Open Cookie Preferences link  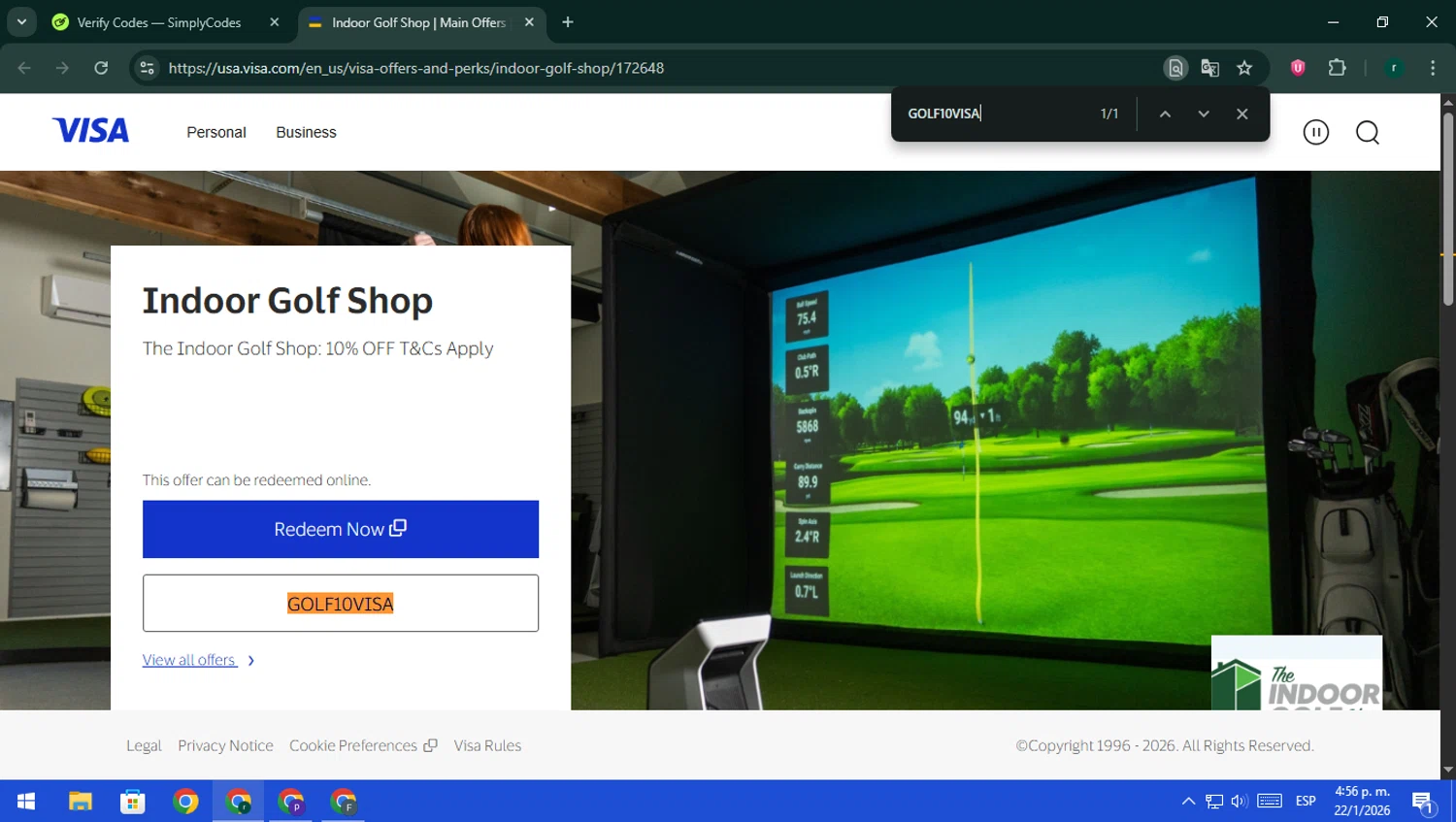click(363, 745)
